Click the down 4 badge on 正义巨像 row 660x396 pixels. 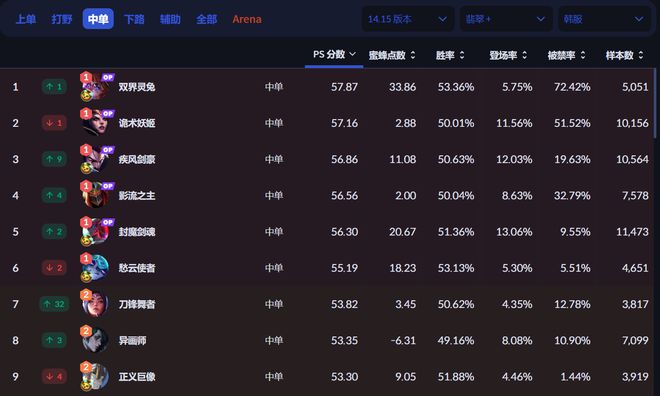coord(54,376)
